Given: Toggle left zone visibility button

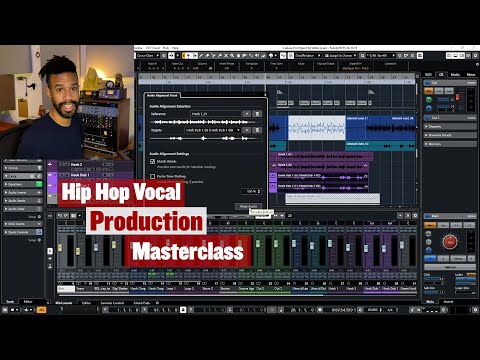Looking at the screenshot, I should (450, 56).
